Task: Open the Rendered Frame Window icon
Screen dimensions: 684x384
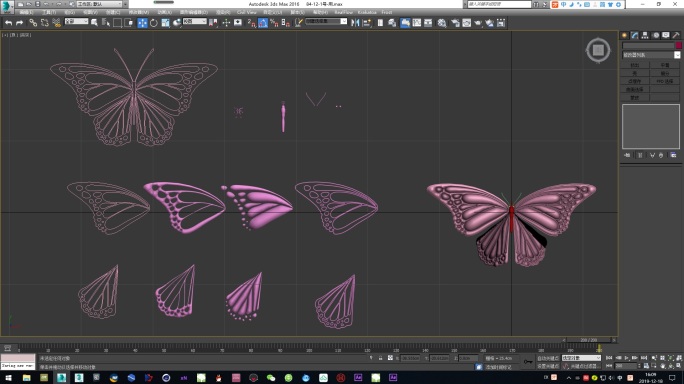Action: point(466,23)
